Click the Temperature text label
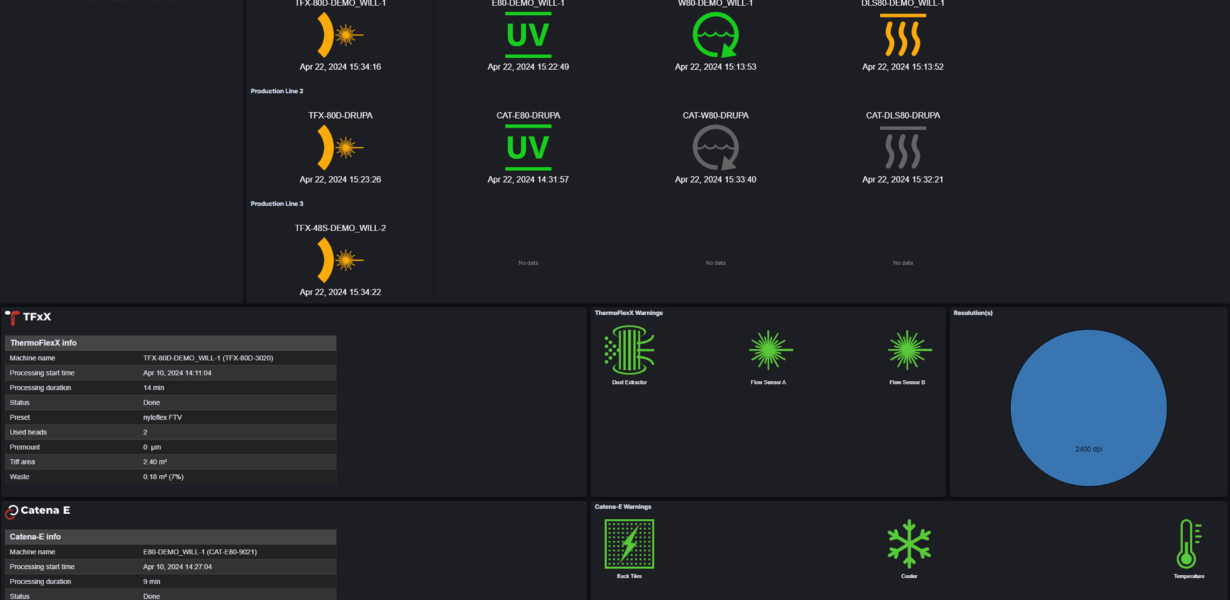 click(1188, 576)
